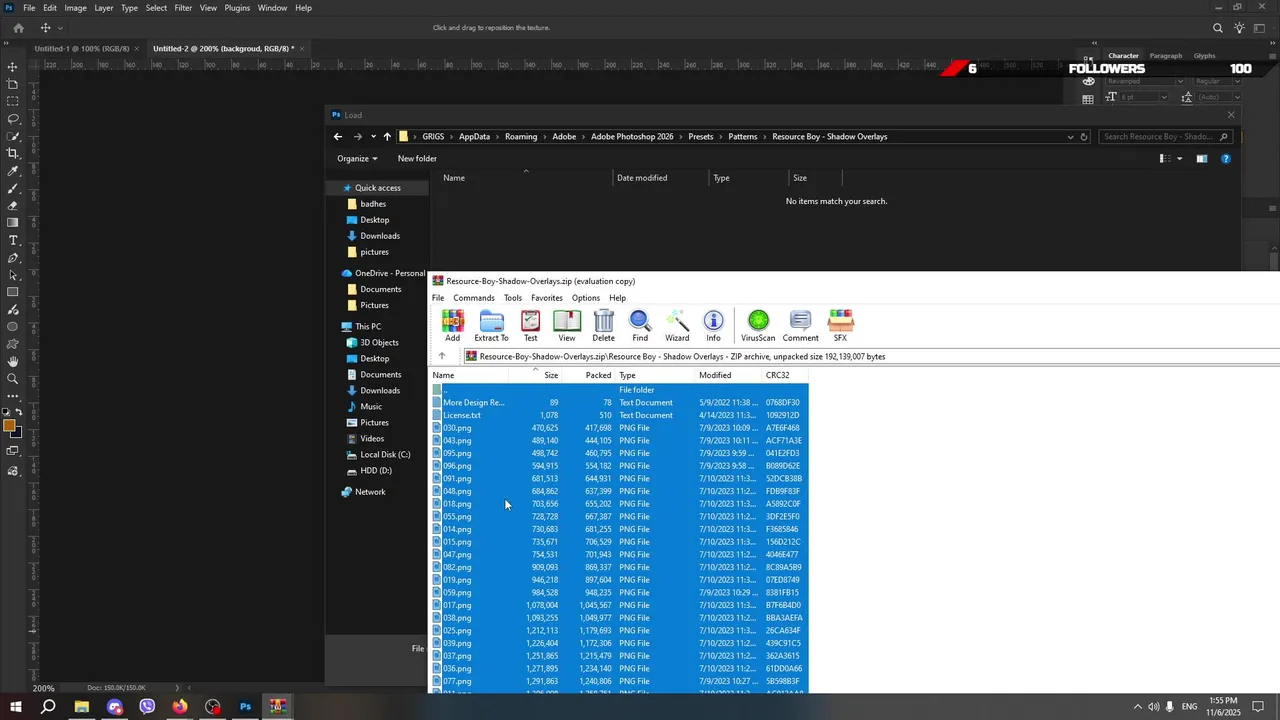Viewport: 1280px width, 720px height.
Task: Open recent locations dropdown in Load dialog
Action: click(x=373, y=137)
